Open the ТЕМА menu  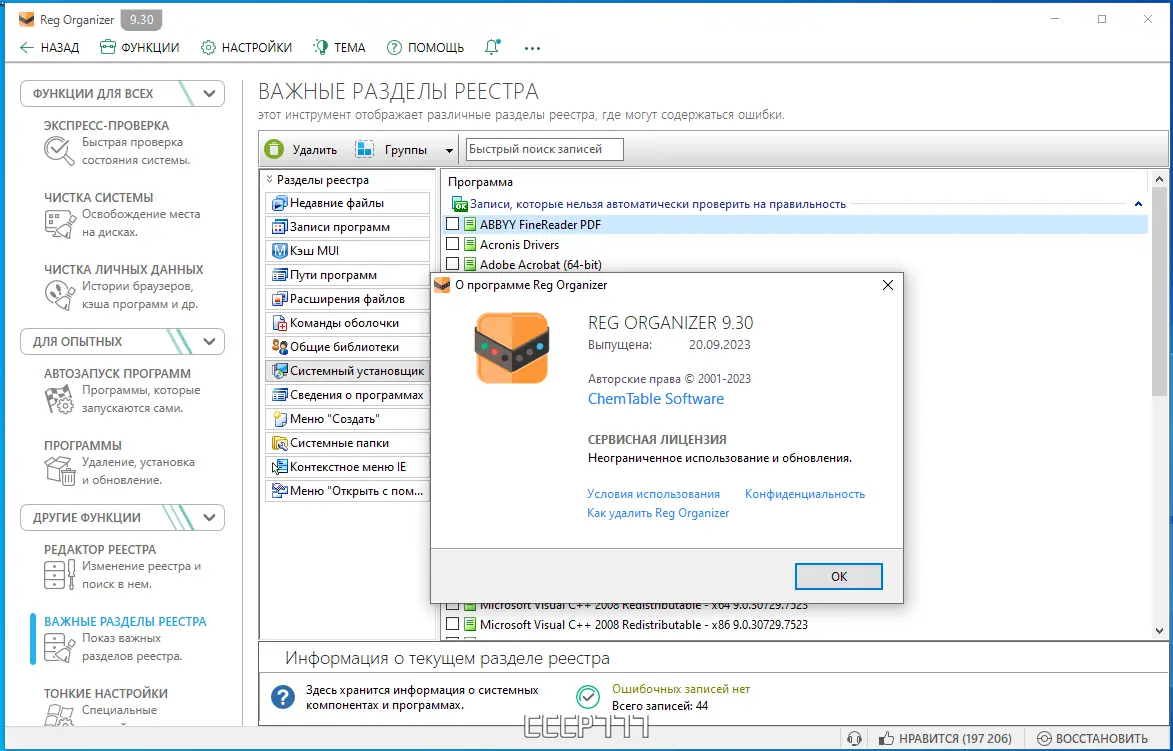pyautogui.click(x=339, y=47)
